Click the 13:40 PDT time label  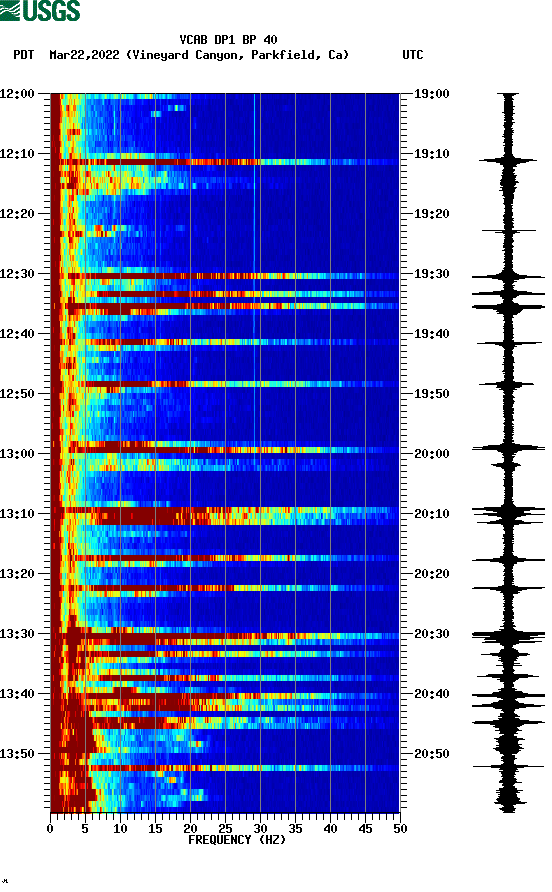[17, 694]
